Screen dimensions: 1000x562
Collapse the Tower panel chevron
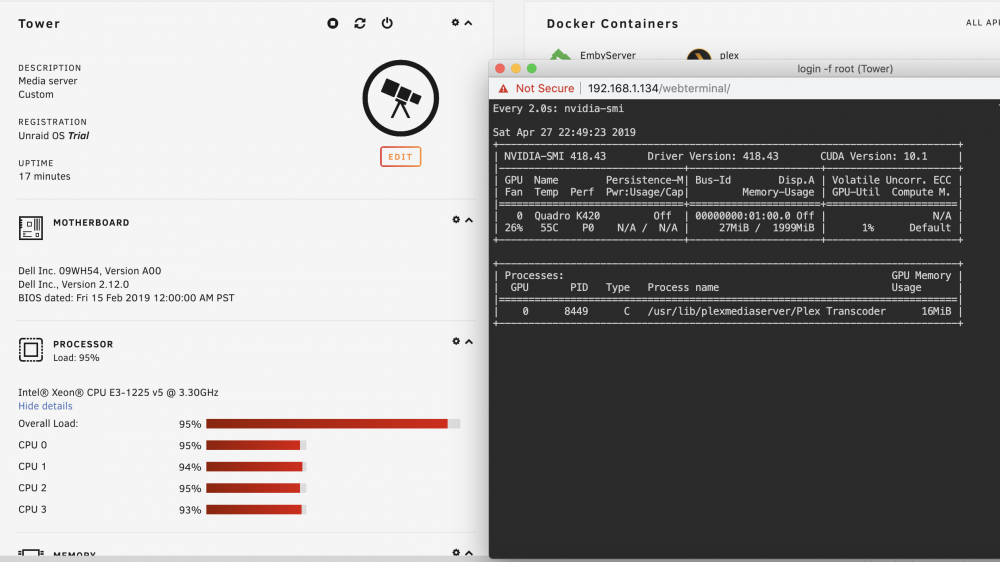coord(468,23)
